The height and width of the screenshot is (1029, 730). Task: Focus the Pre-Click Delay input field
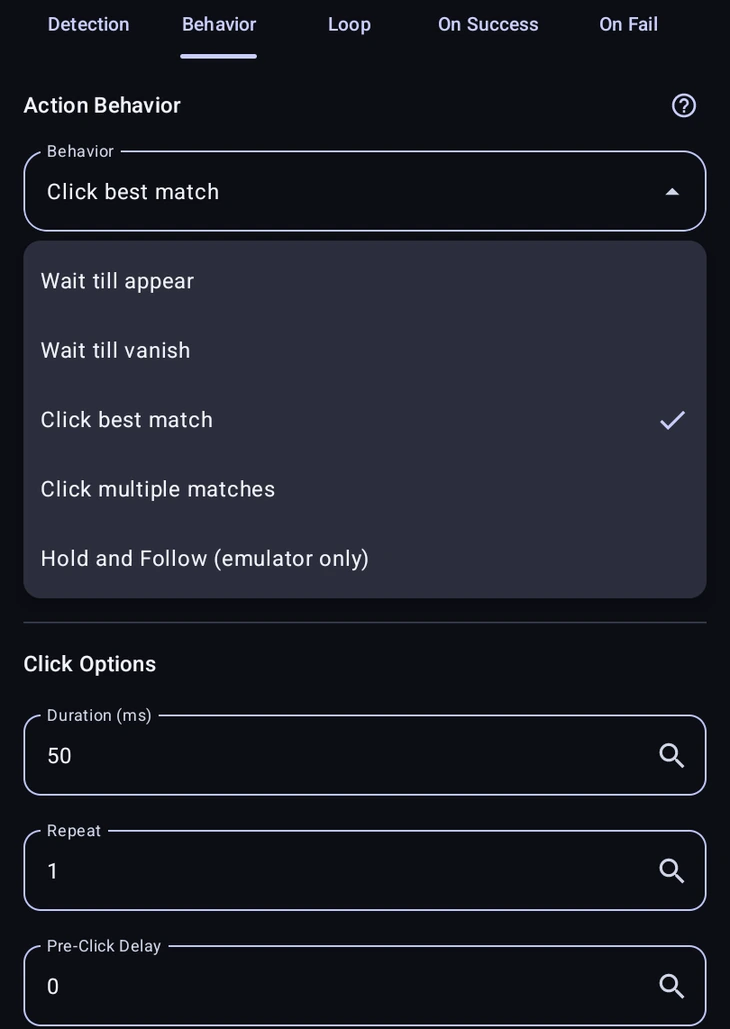pyautogui.click(x=365, y=986)
